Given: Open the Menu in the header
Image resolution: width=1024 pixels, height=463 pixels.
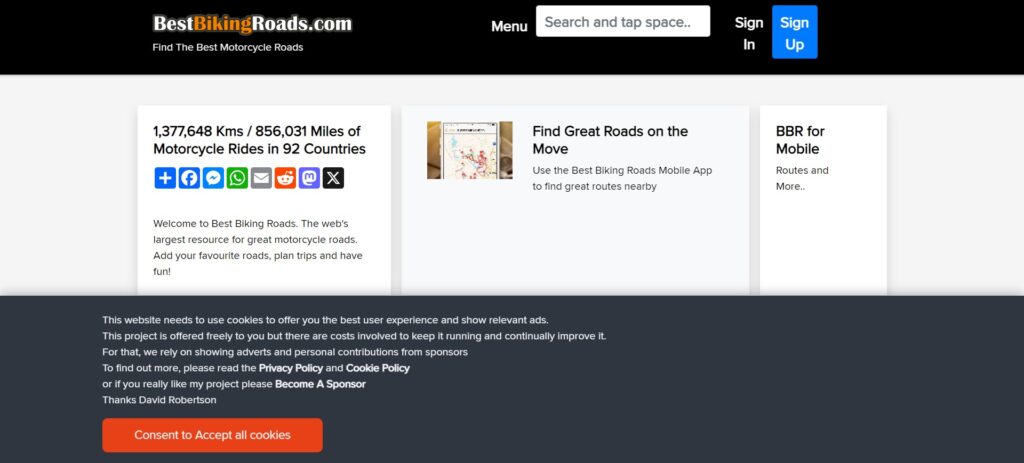Looking at the screenshot, I should point(509,26).
